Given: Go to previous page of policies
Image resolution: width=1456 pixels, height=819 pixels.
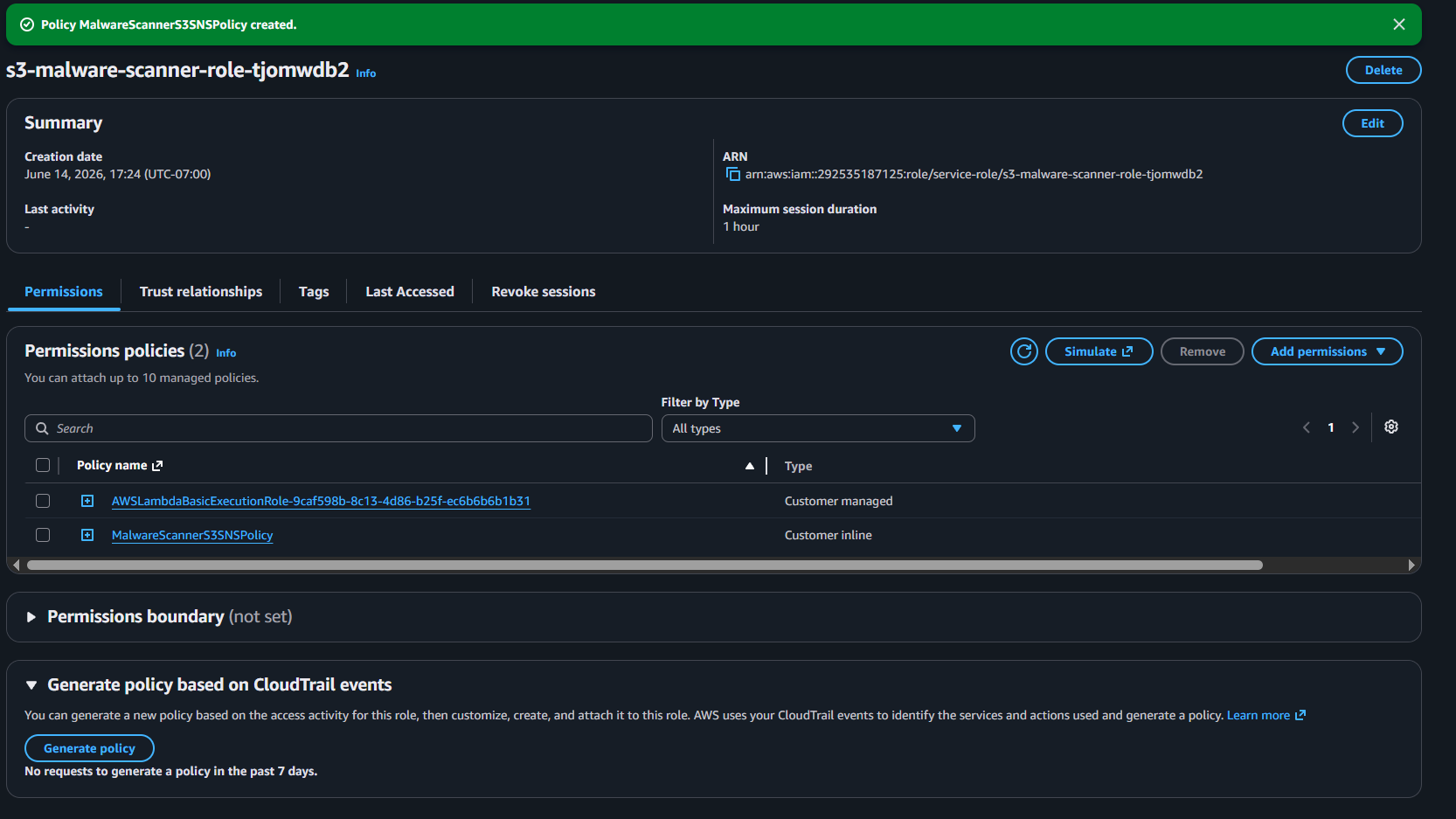Looking at the screenshot, I should tap(1307, 427).
